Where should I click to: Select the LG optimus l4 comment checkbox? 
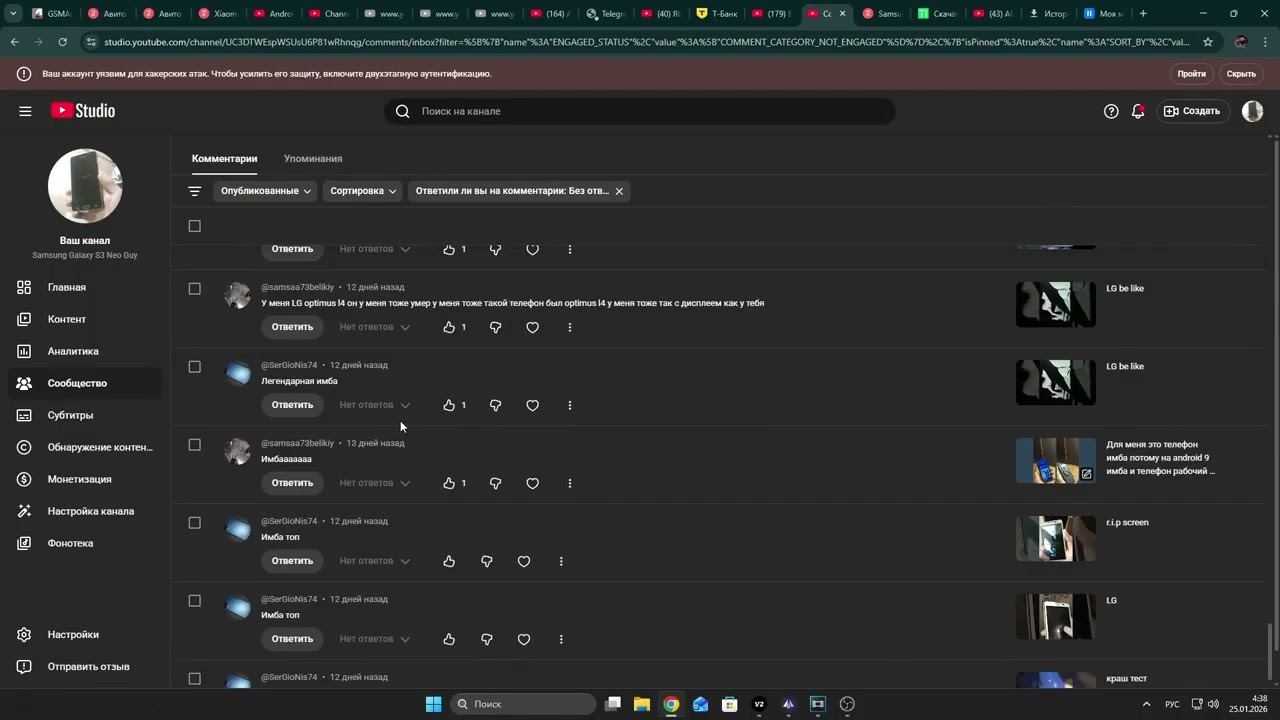click(x=195, y=289)
